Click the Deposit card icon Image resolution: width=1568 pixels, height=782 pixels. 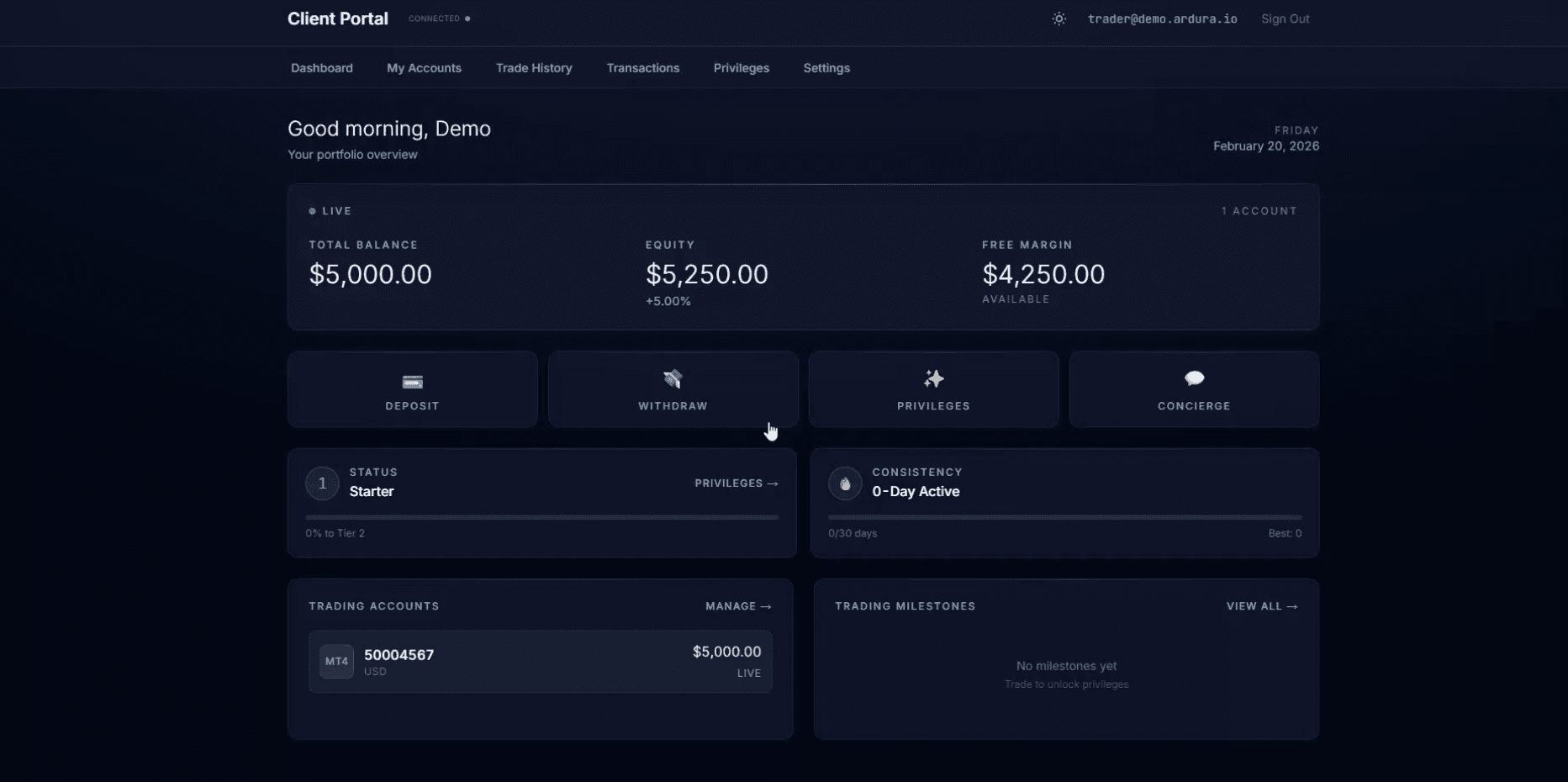(412, 382)
